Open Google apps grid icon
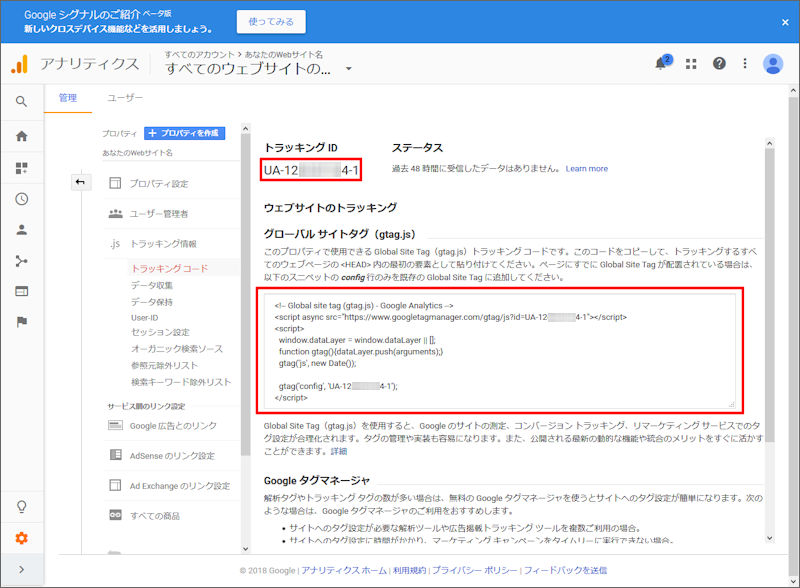The height and width of the screenshot is (588, 800). pos(691,64)
